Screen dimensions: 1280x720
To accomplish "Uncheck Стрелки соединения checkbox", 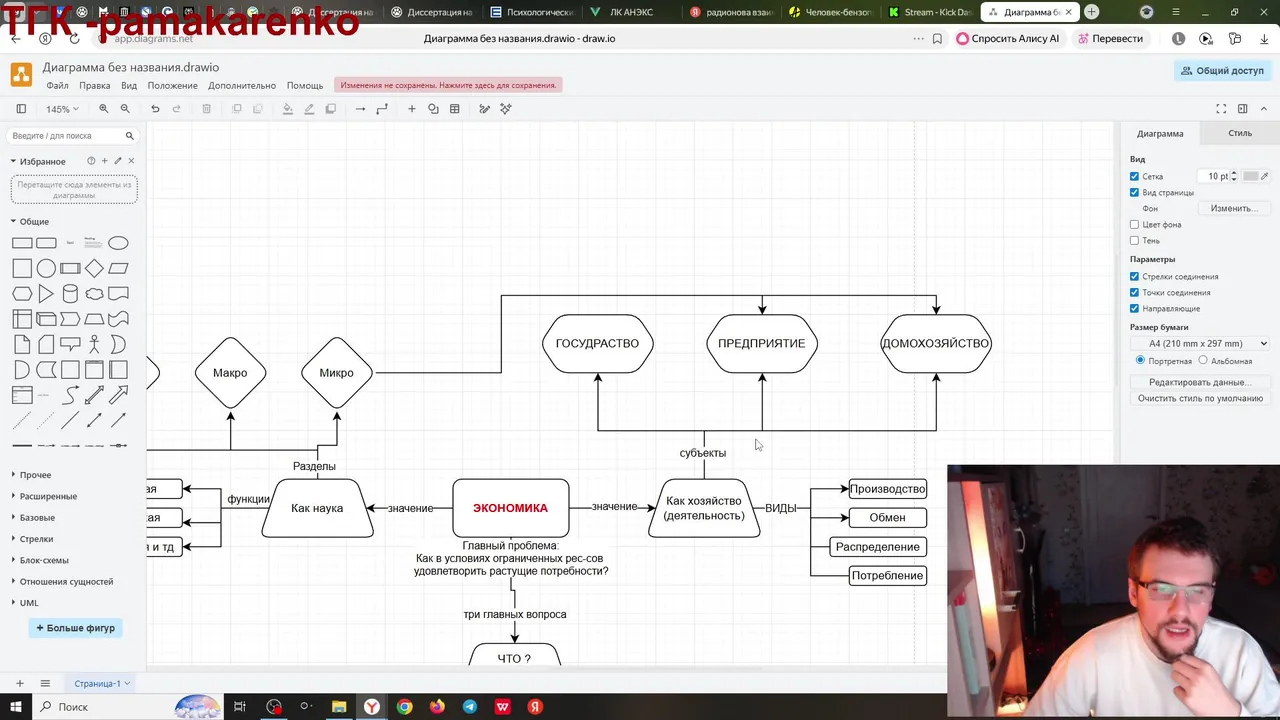I will point(1134,276).
